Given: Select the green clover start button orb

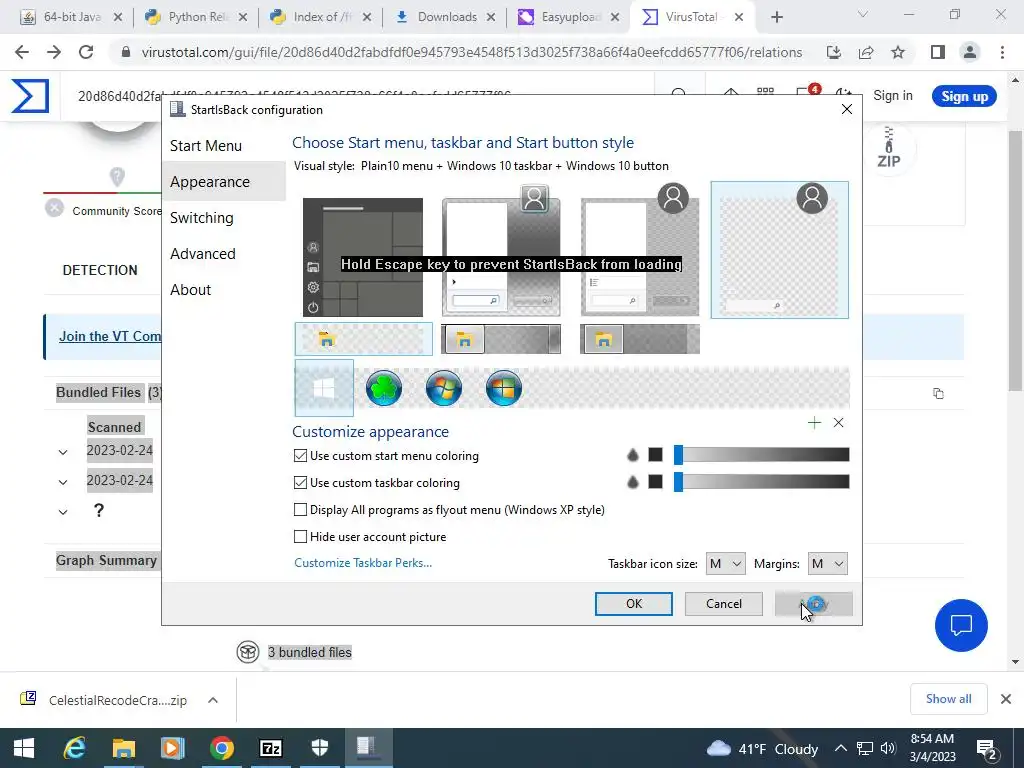Looking at the screenshot, I should coord(384,388).
